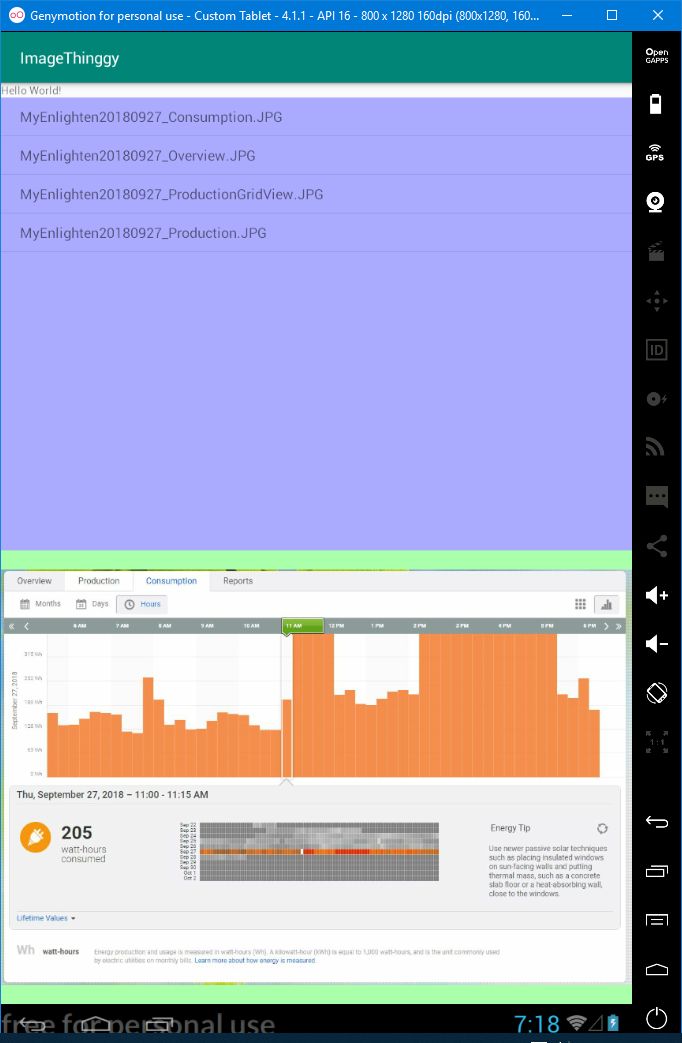The image size is (682, 1043).
Task: Click the Wi-Fi icon in status bar
Action: [576, 1023]
